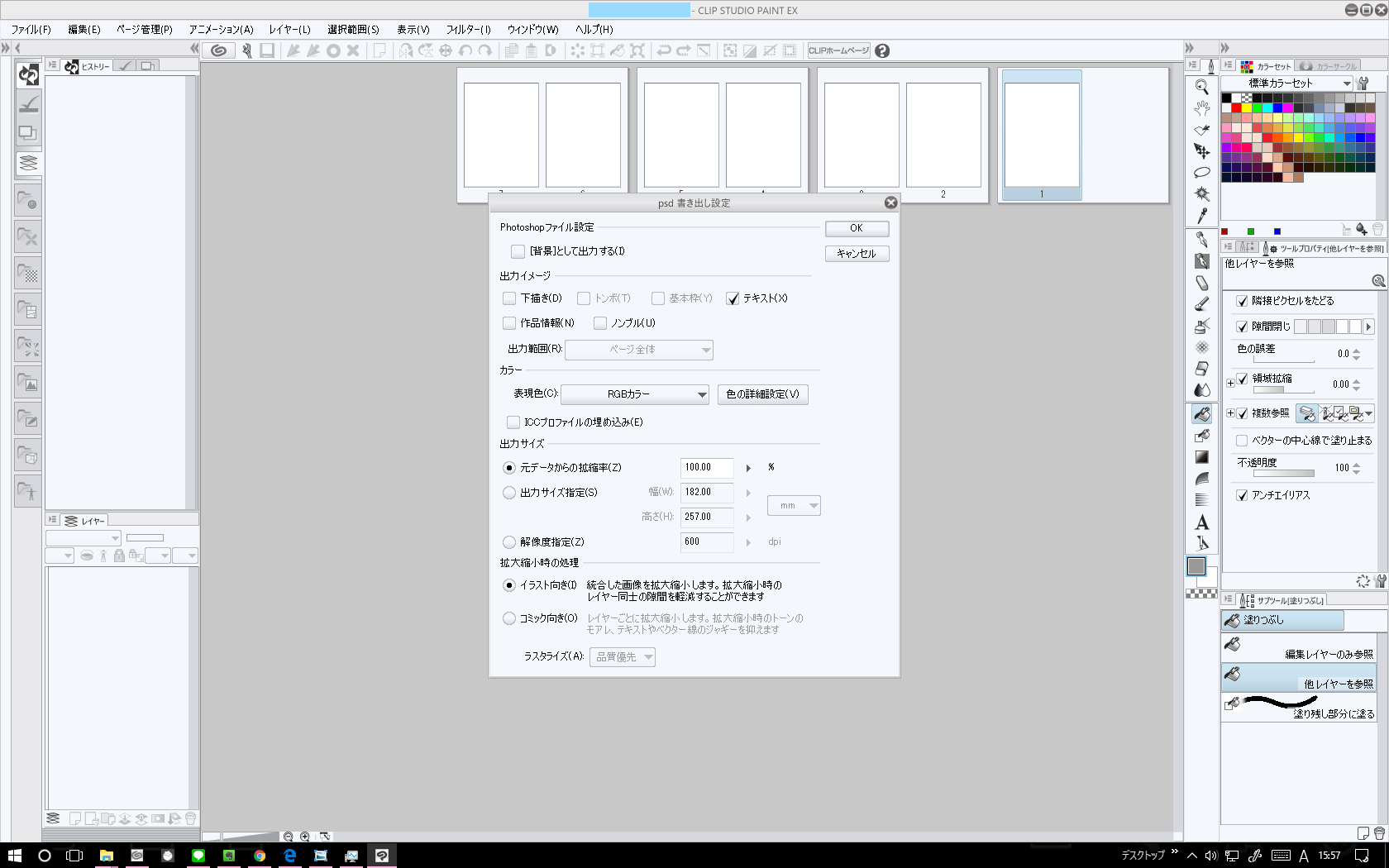Image resolution: width=1389 pixels, height=868 pixels.
Task: Enable ICCプロファイルの埋め込み checkbox
Action: click(x=513, y=422)
